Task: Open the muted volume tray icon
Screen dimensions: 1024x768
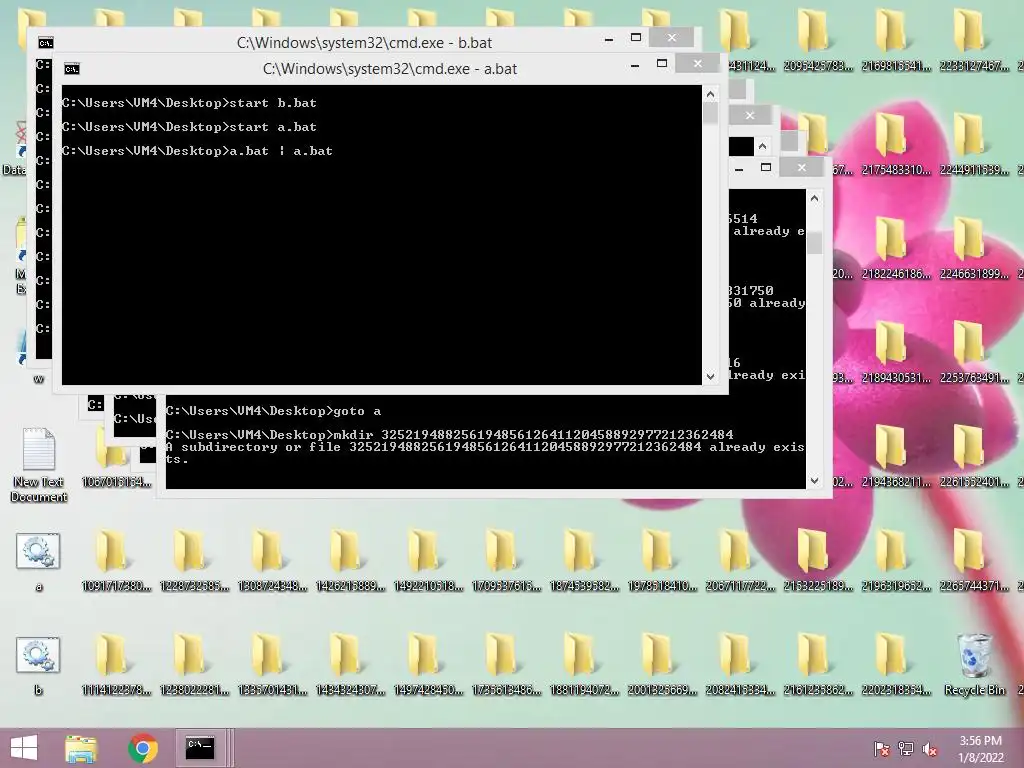Action: [930, 749]
